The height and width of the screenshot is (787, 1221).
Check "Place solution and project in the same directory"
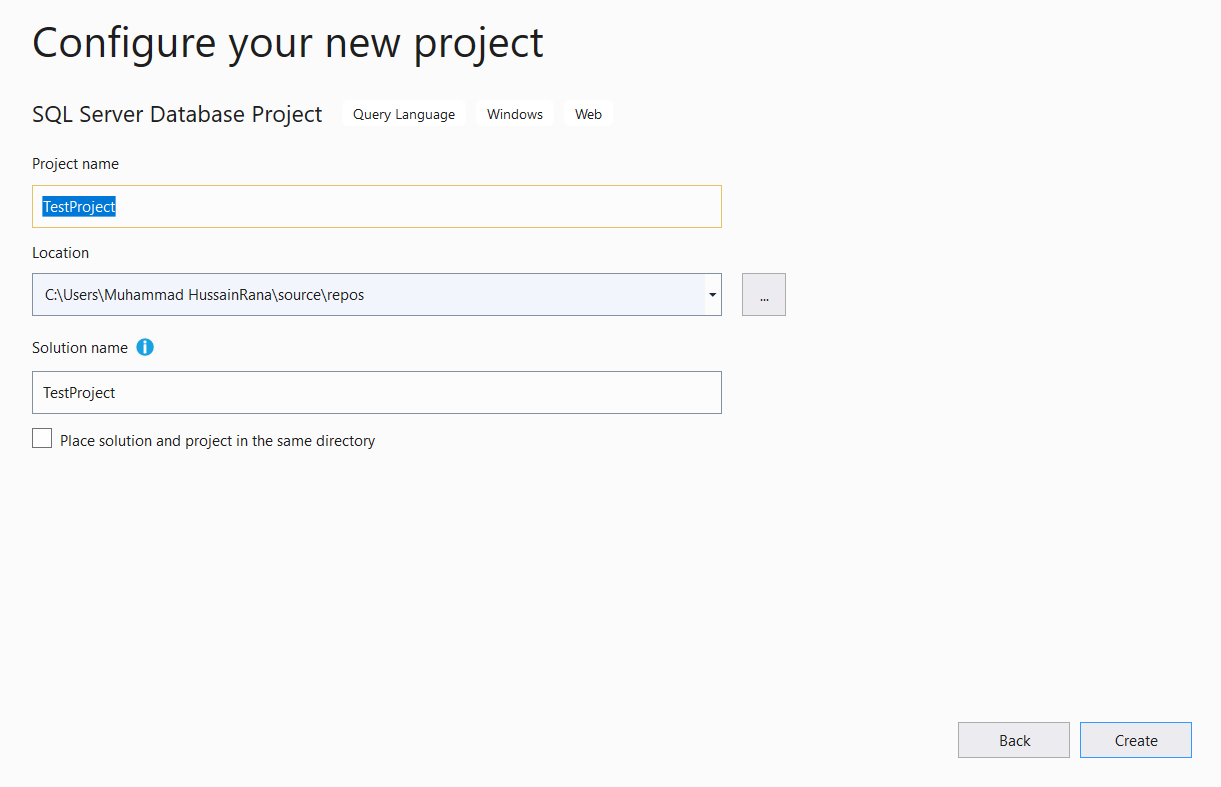(41, 438)
